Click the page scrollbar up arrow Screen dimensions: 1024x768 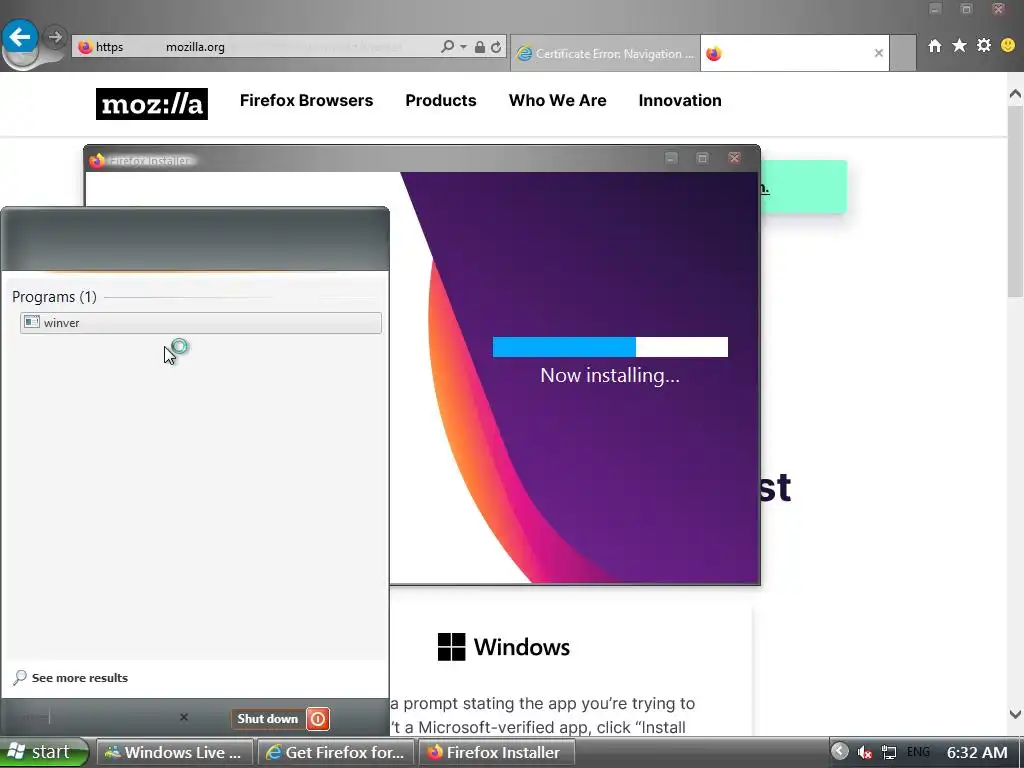pyautogui.click(x=1015, y=94)
